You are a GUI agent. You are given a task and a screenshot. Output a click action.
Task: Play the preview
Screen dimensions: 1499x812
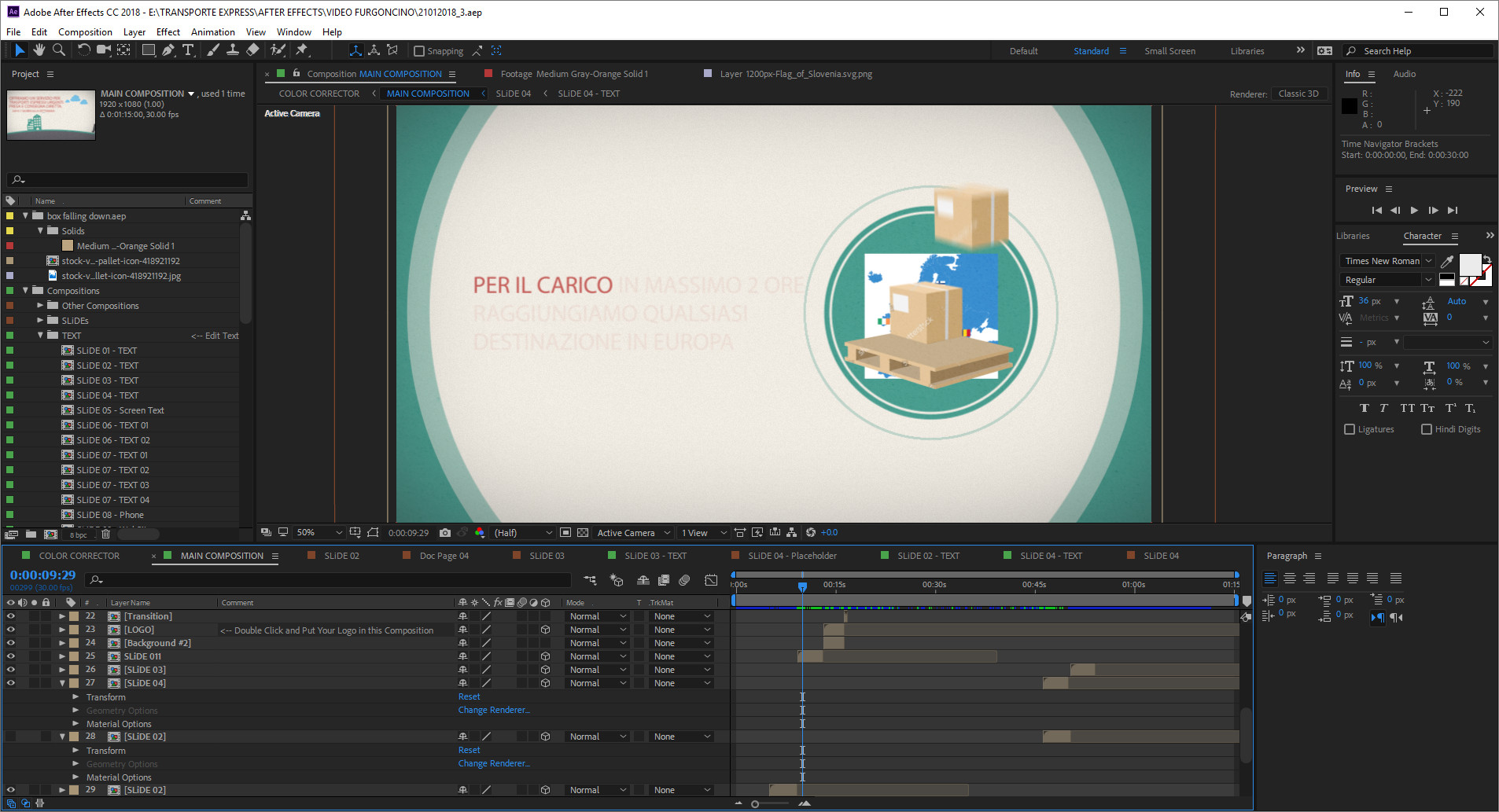[x=1414, y=210]
